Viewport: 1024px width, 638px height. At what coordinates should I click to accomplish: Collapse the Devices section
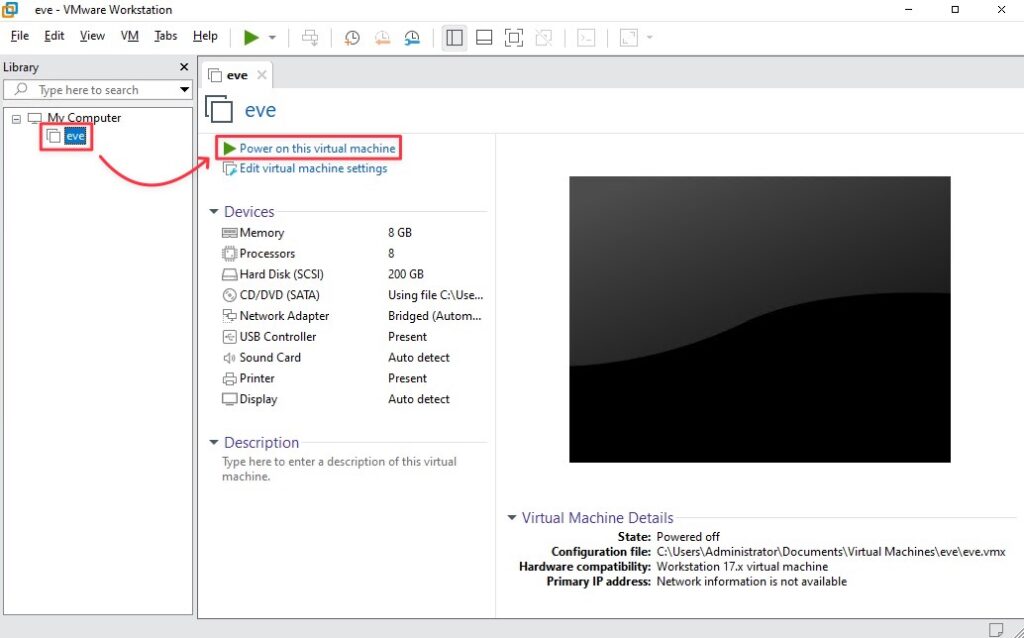pyautogui.click(x=214, y=212)
